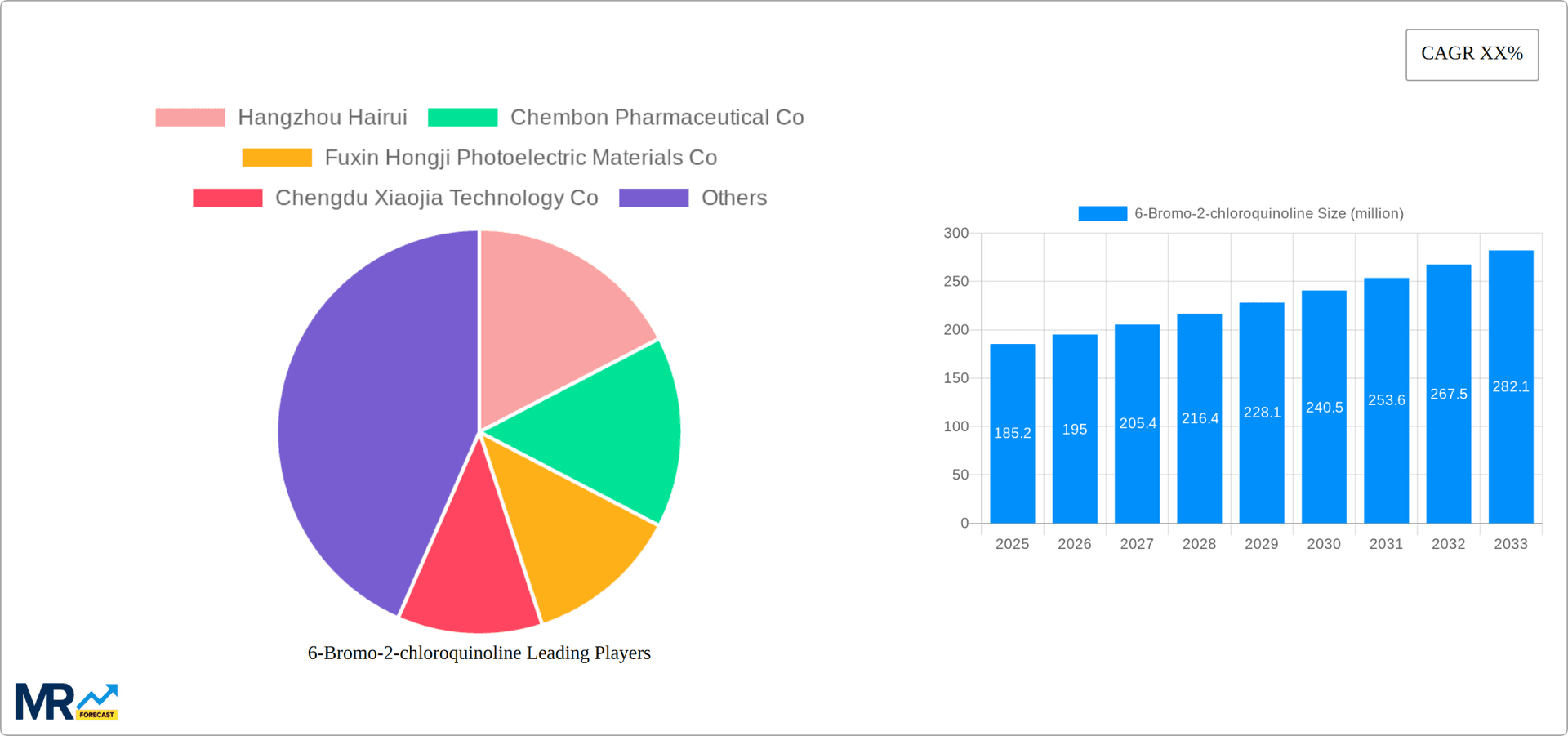Screen dimensions: 1568x736
Task: Click the red Chengdu Xiaojia legend swatch
Action: (227, 197)
